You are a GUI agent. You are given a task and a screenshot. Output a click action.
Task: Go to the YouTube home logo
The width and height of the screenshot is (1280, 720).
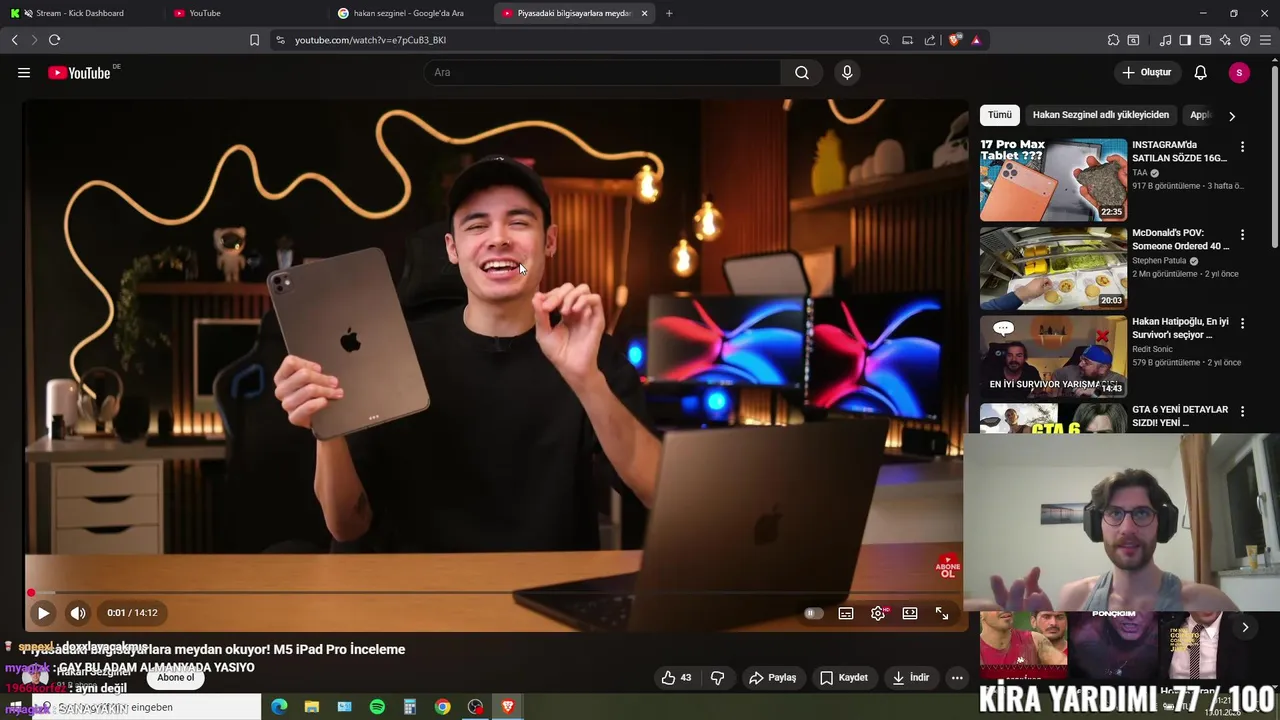79,72
